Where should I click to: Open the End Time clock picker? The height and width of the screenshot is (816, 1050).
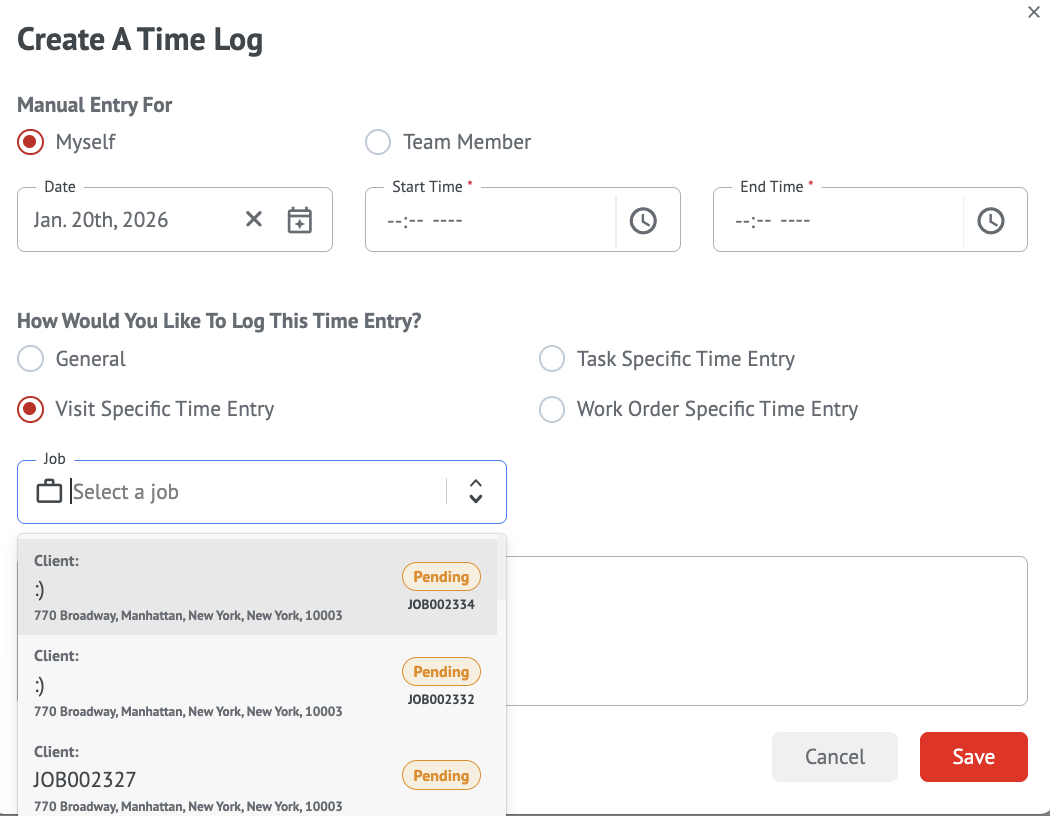click(x=990, y=220)
